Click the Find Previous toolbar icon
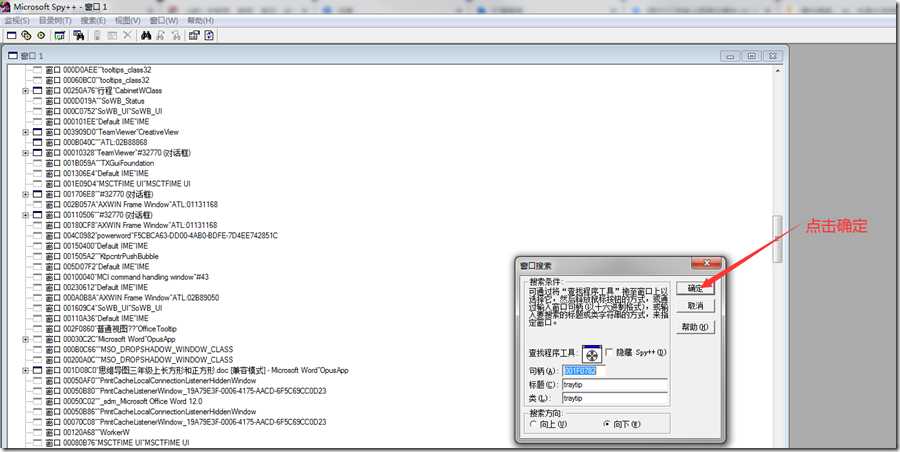900x452 pixels. pos(176,36)
